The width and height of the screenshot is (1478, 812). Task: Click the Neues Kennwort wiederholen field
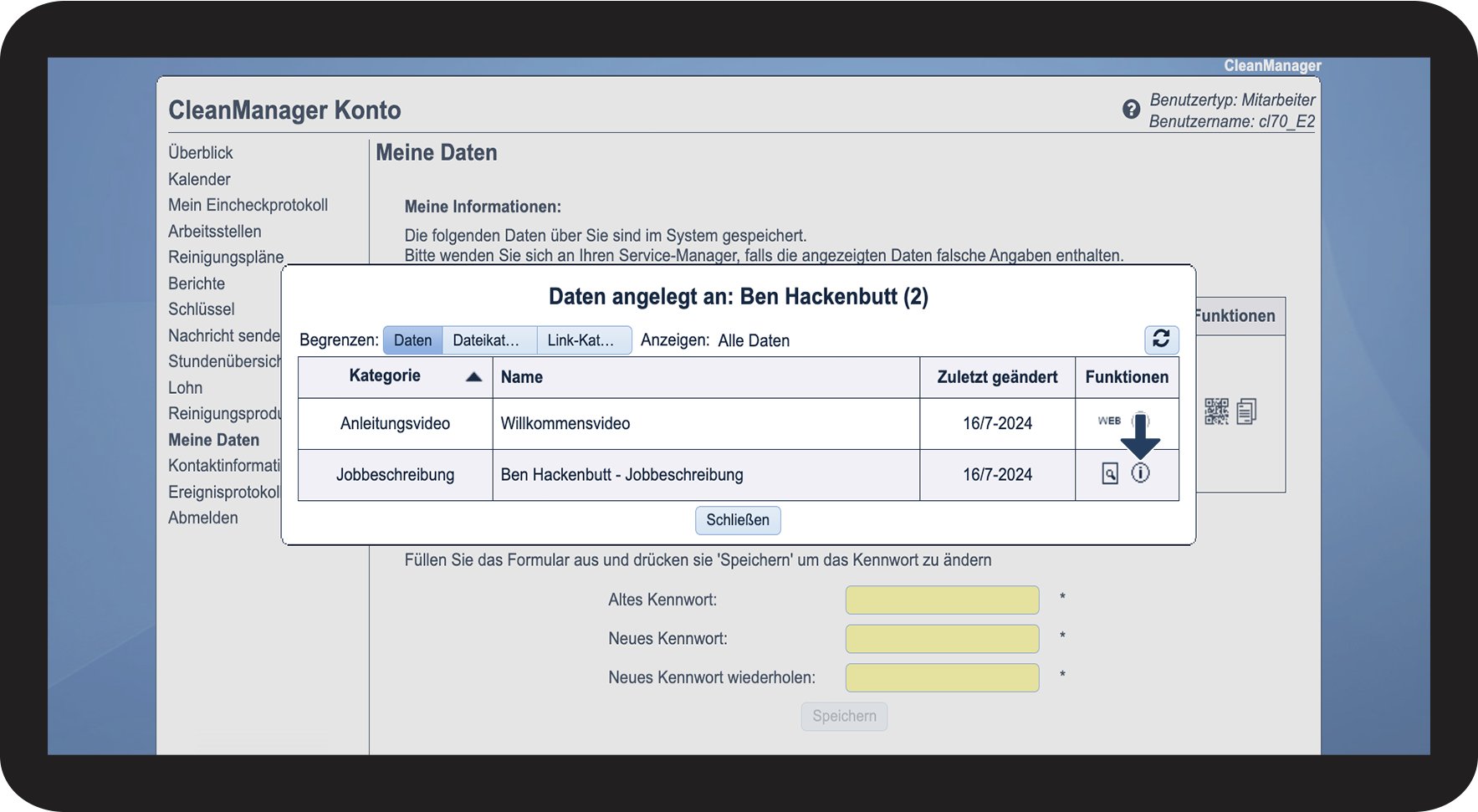(x=942, y=677)
